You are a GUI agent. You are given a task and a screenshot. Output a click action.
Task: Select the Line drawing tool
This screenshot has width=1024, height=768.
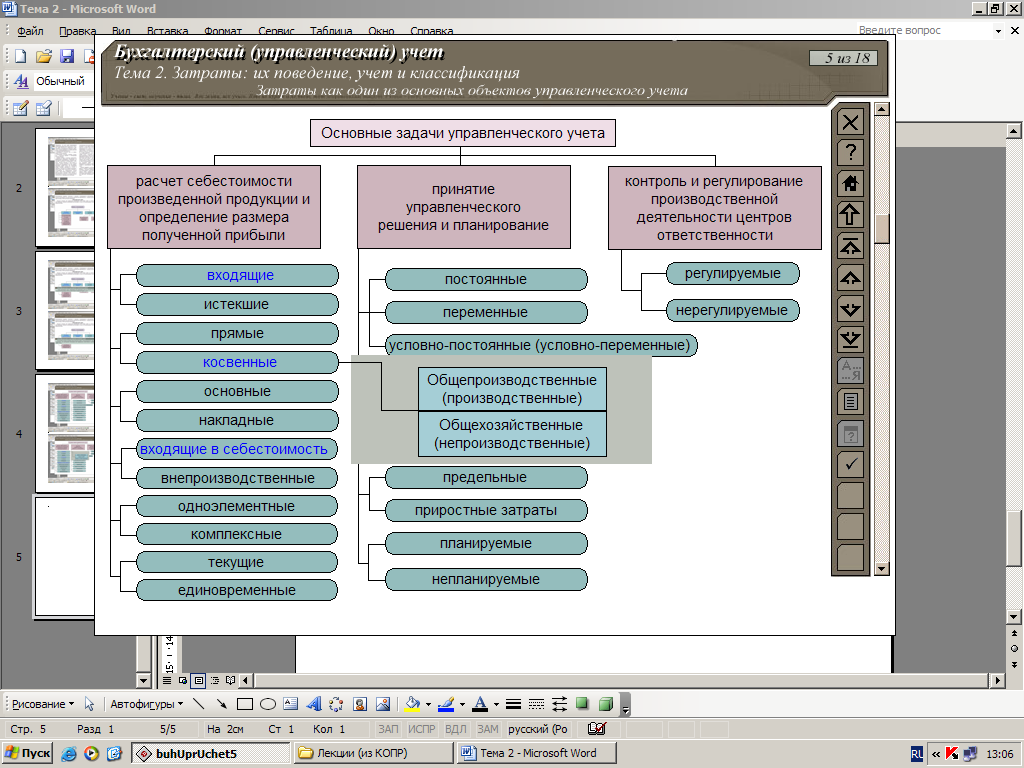[x=199, y=704]
